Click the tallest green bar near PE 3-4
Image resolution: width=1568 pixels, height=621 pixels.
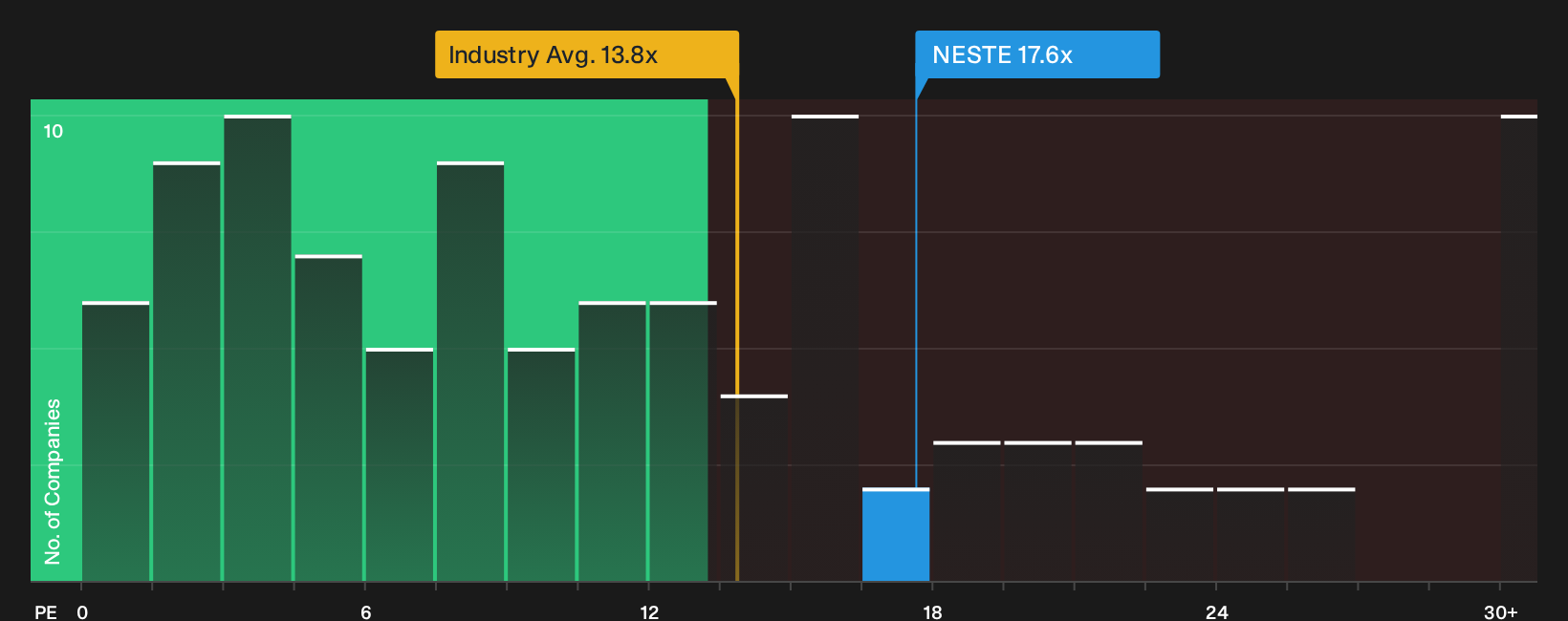tap(257, 349)
